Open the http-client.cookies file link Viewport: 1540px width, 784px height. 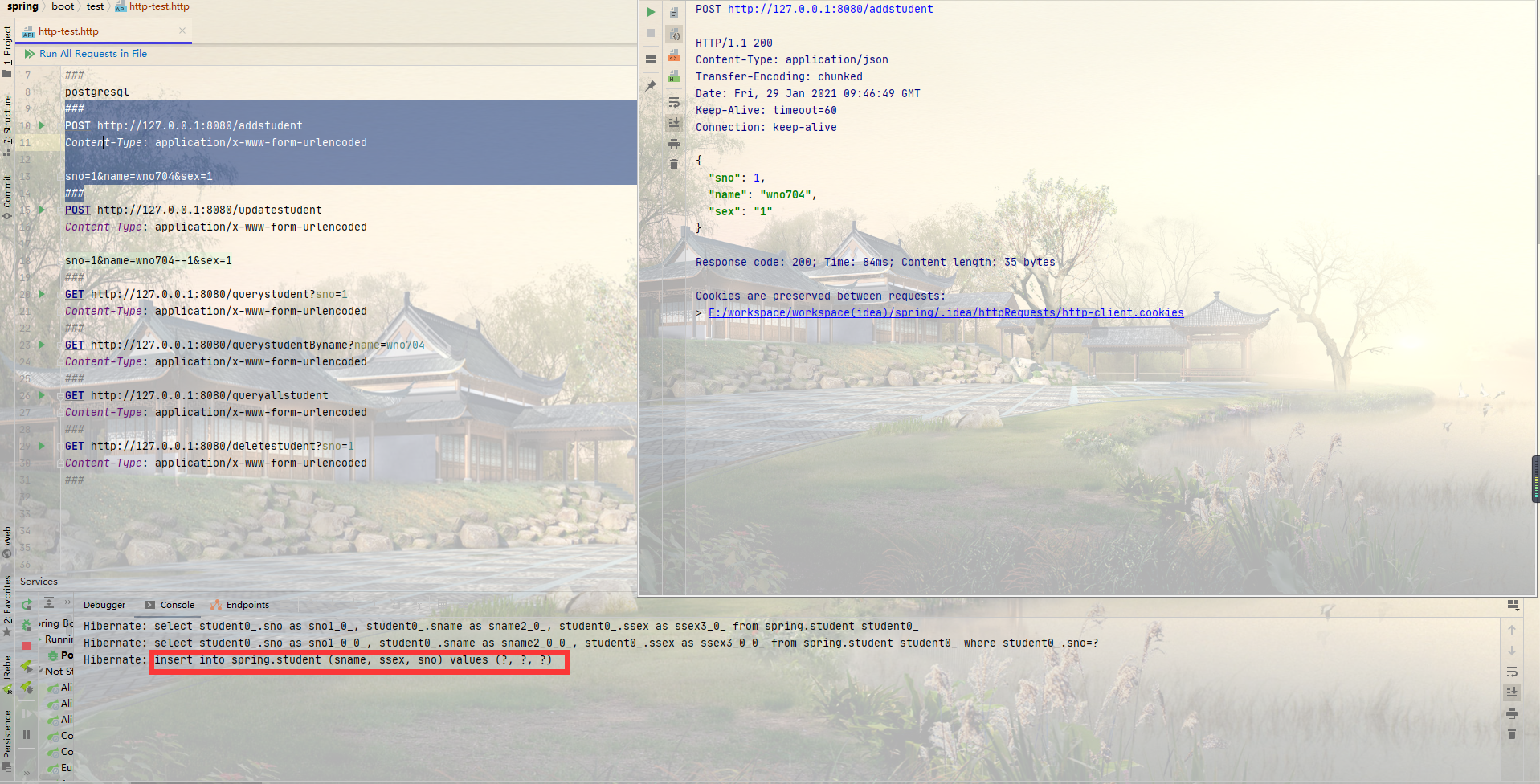coord(946,313)
